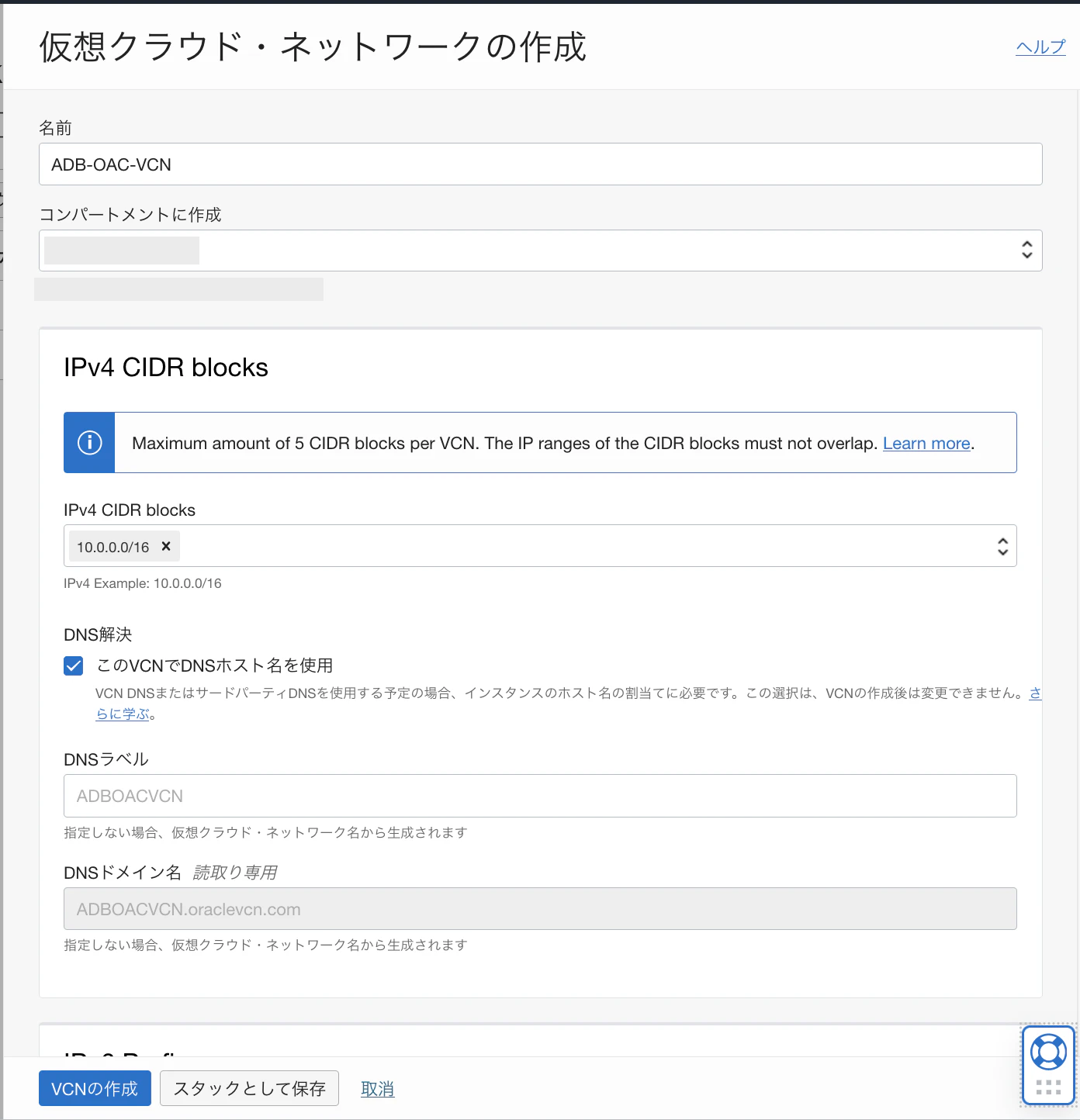Click the DNS解決 label

98,634
